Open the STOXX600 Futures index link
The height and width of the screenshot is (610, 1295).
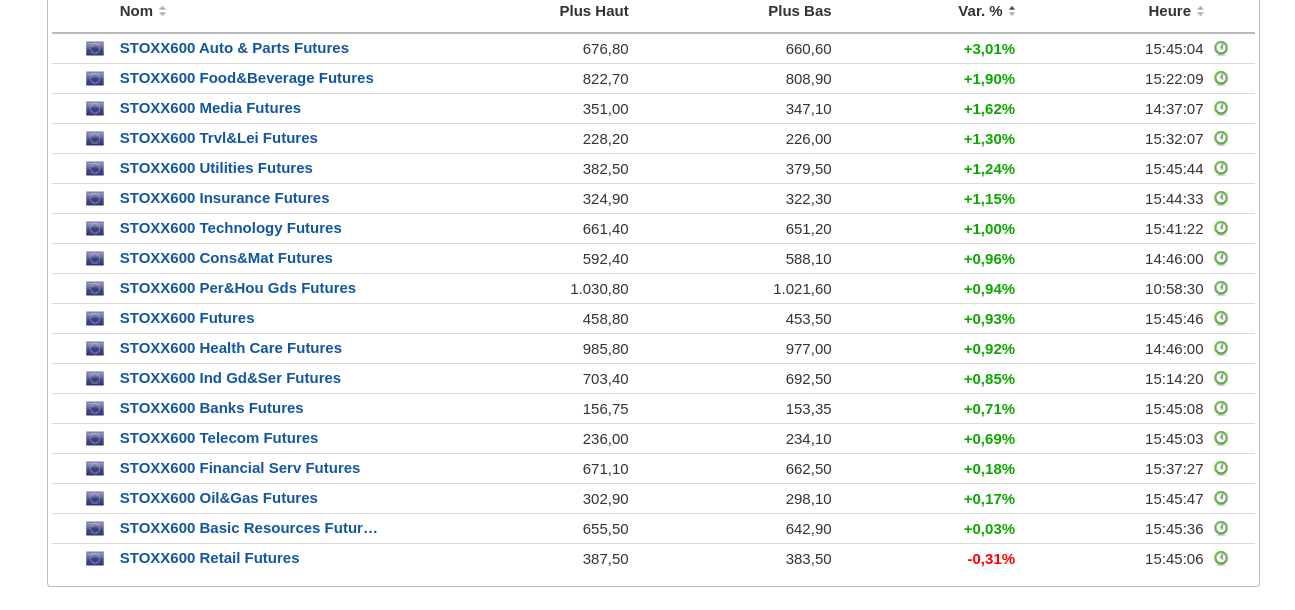187,318
